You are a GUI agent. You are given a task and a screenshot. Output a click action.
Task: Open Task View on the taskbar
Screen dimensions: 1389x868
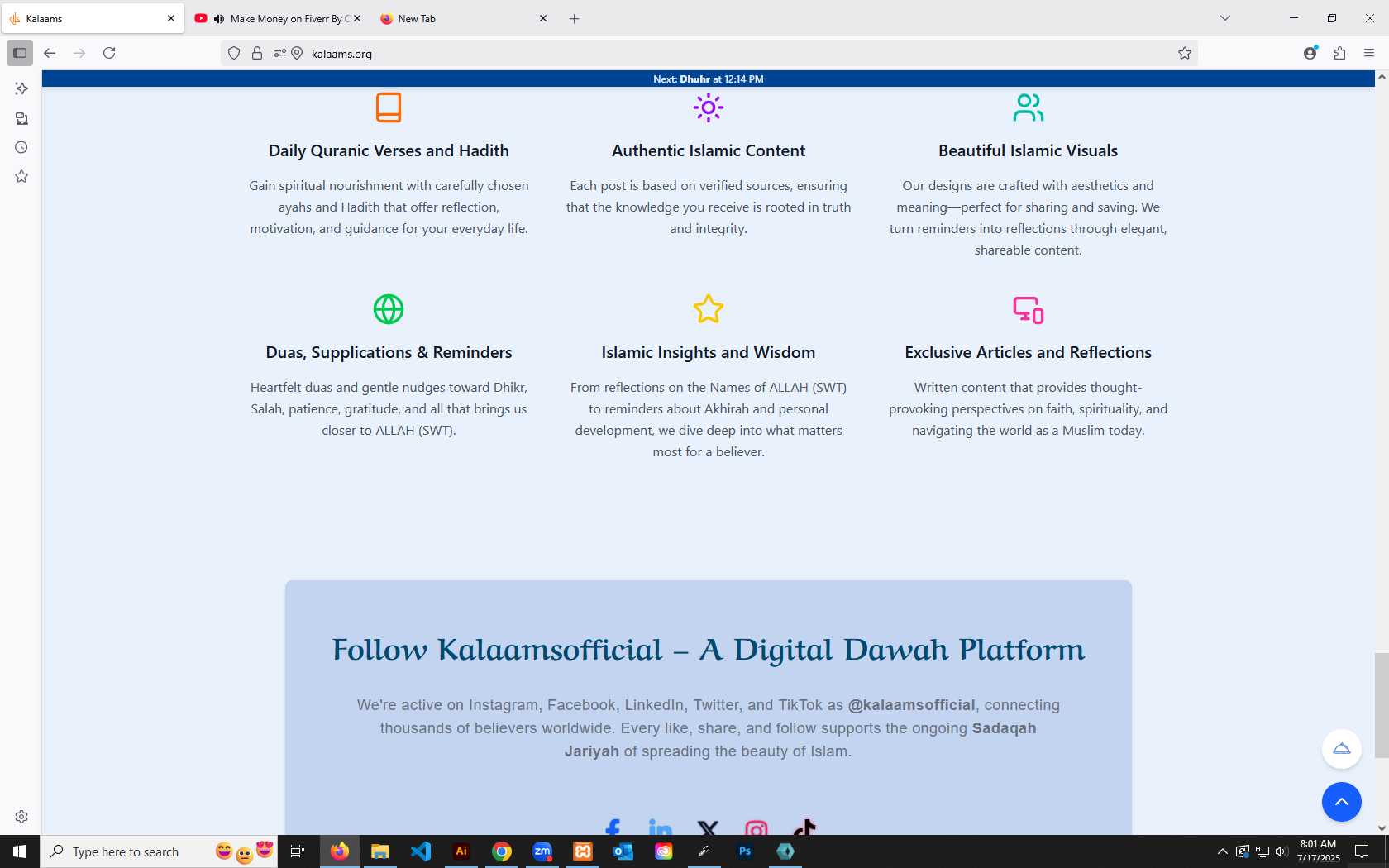(298, 851)
